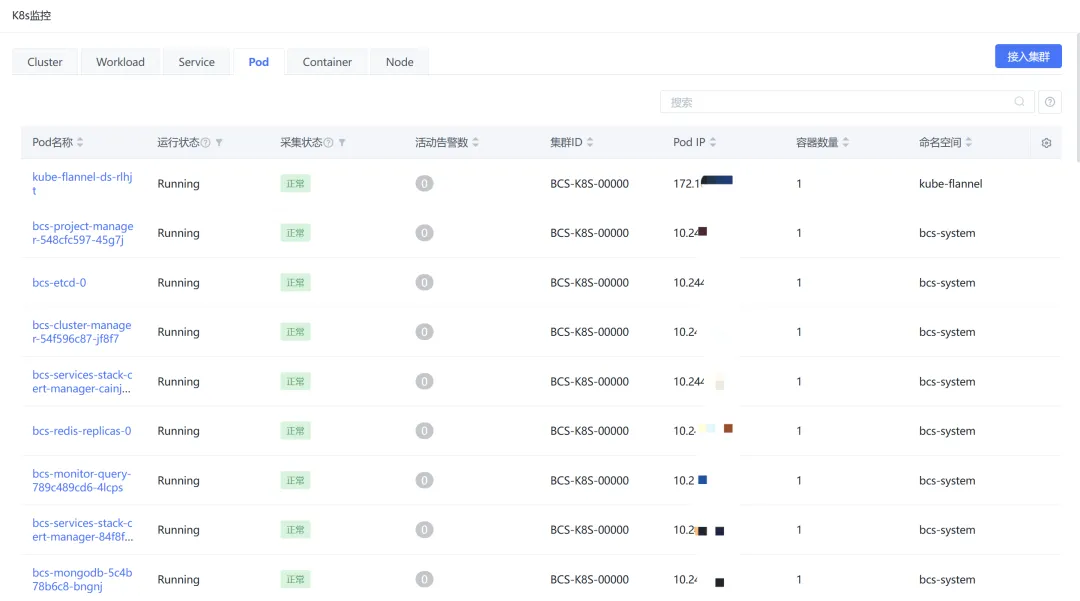
Task: Click the alert count badge for bcs-etcd-0
Action: 425,283
